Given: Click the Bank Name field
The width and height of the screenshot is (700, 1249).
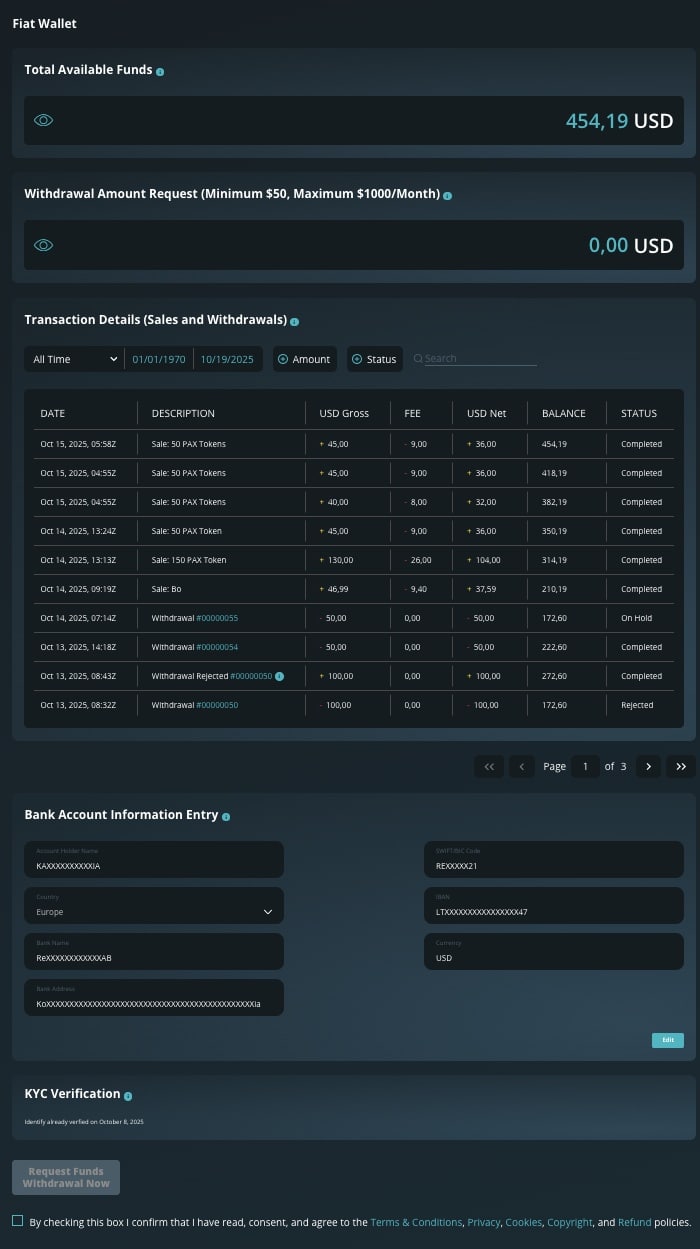Looking at the screenshot, I should pyautogui.click(x=154, y=952).
